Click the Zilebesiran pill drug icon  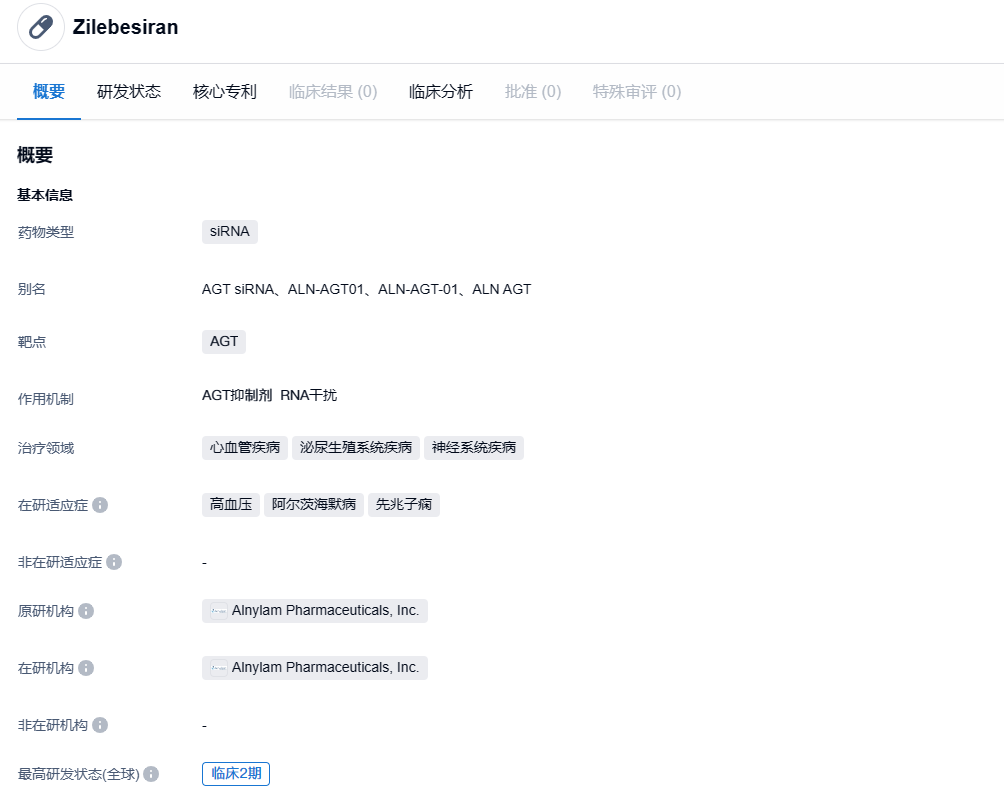41,27
